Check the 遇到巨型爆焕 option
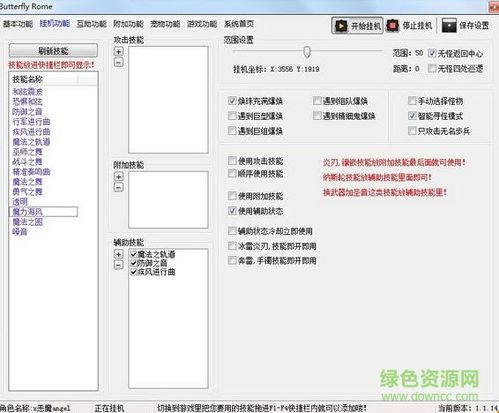 coord(232,116)
